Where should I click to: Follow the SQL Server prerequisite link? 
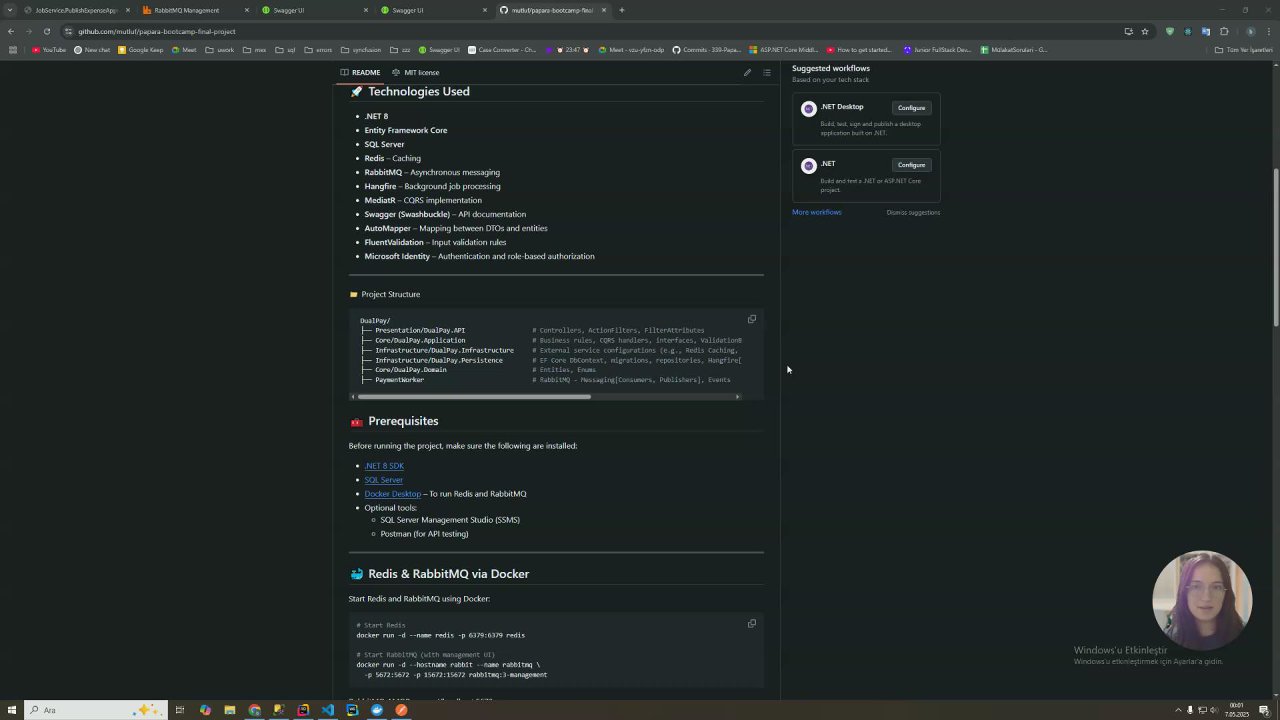[384, 480]
